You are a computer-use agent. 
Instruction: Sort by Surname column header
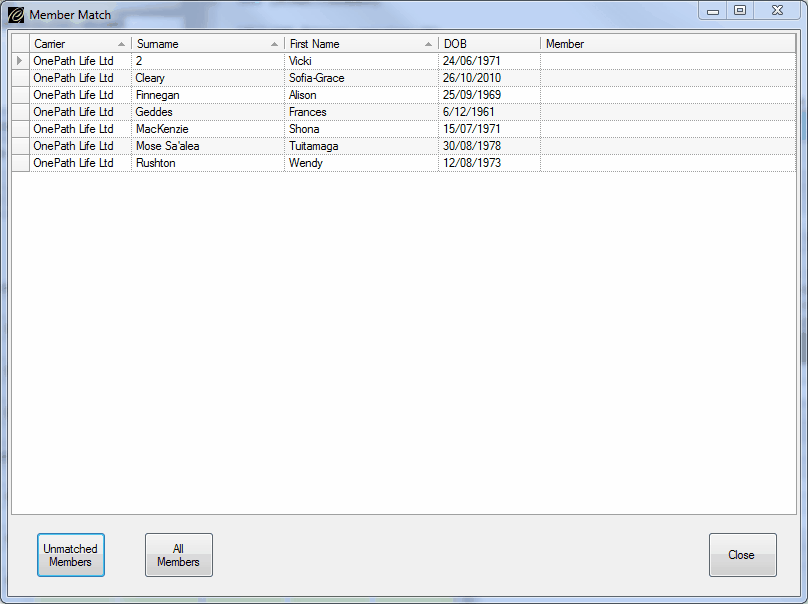coord(208,44)
